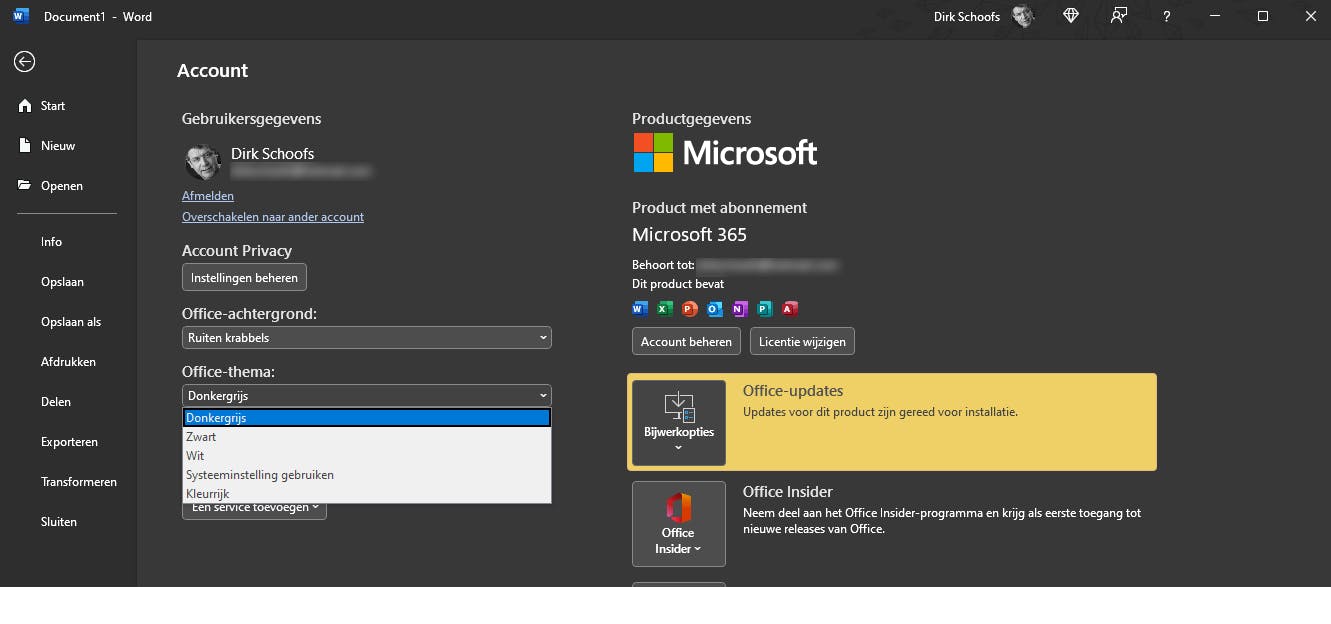Screen dimensions: 1331x624
Task: Open the Afdrukken page
Action: [x=68, y=362]
